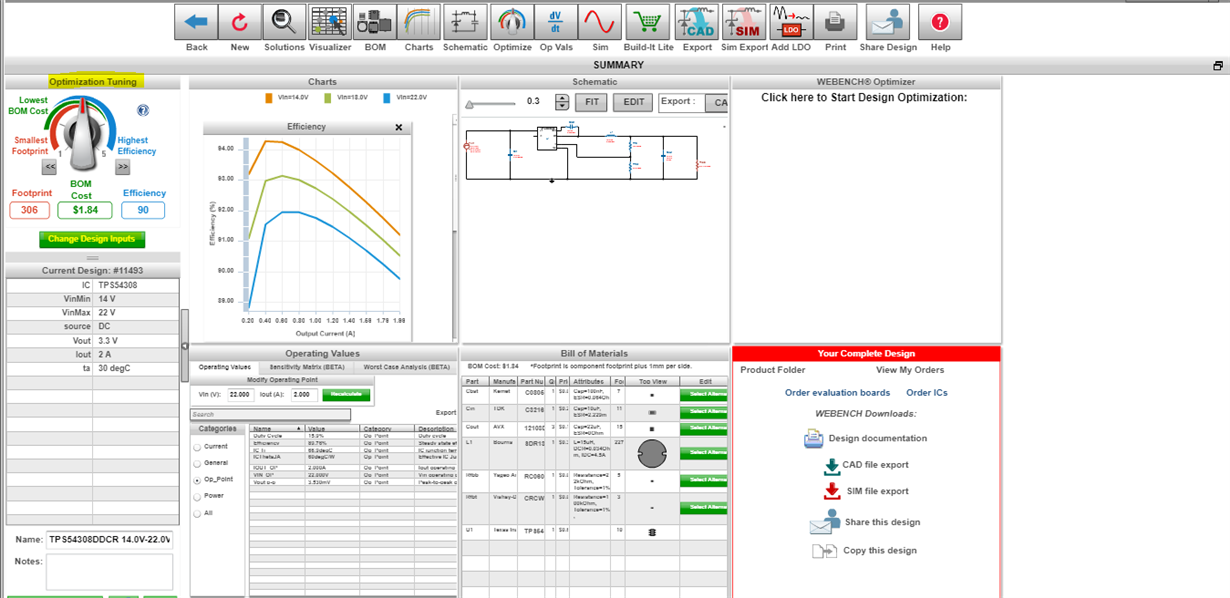
Task: Click the Export link in Operating Values
Action: point(446,412)
